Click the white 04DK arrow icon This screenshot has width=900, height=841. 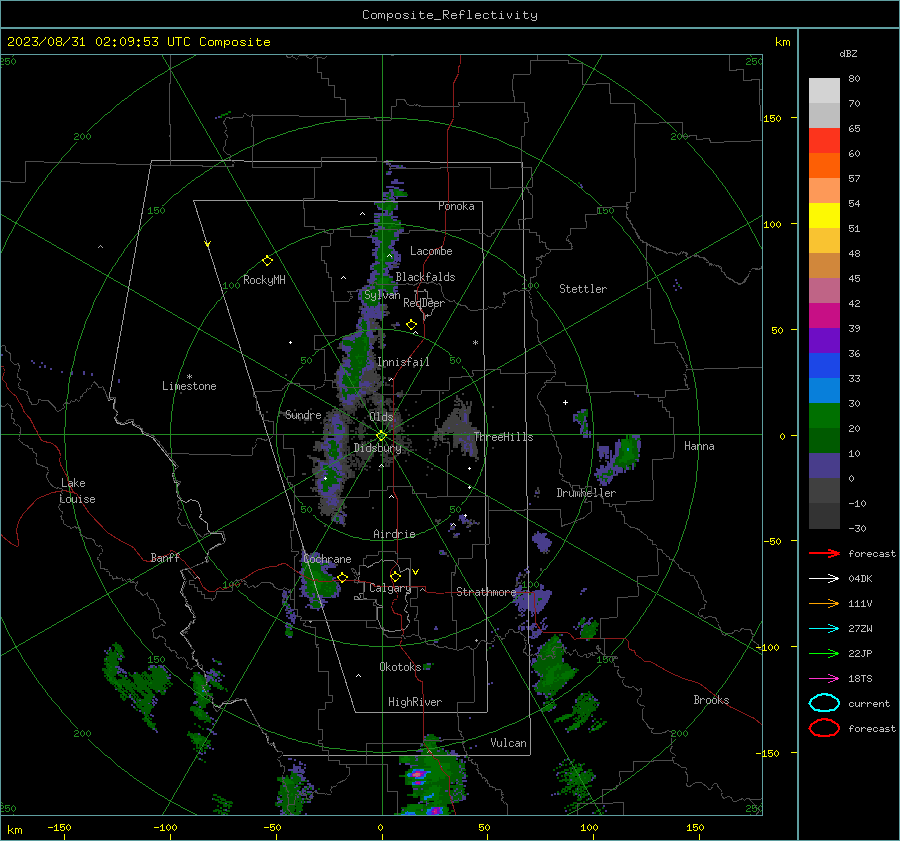tap(824, 578)
